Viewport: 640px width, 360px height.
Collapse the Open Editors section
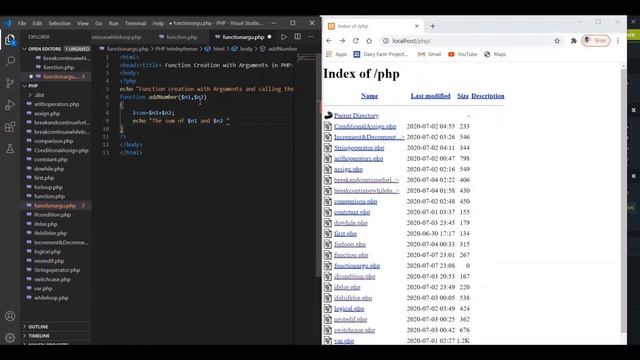[56, 49]
